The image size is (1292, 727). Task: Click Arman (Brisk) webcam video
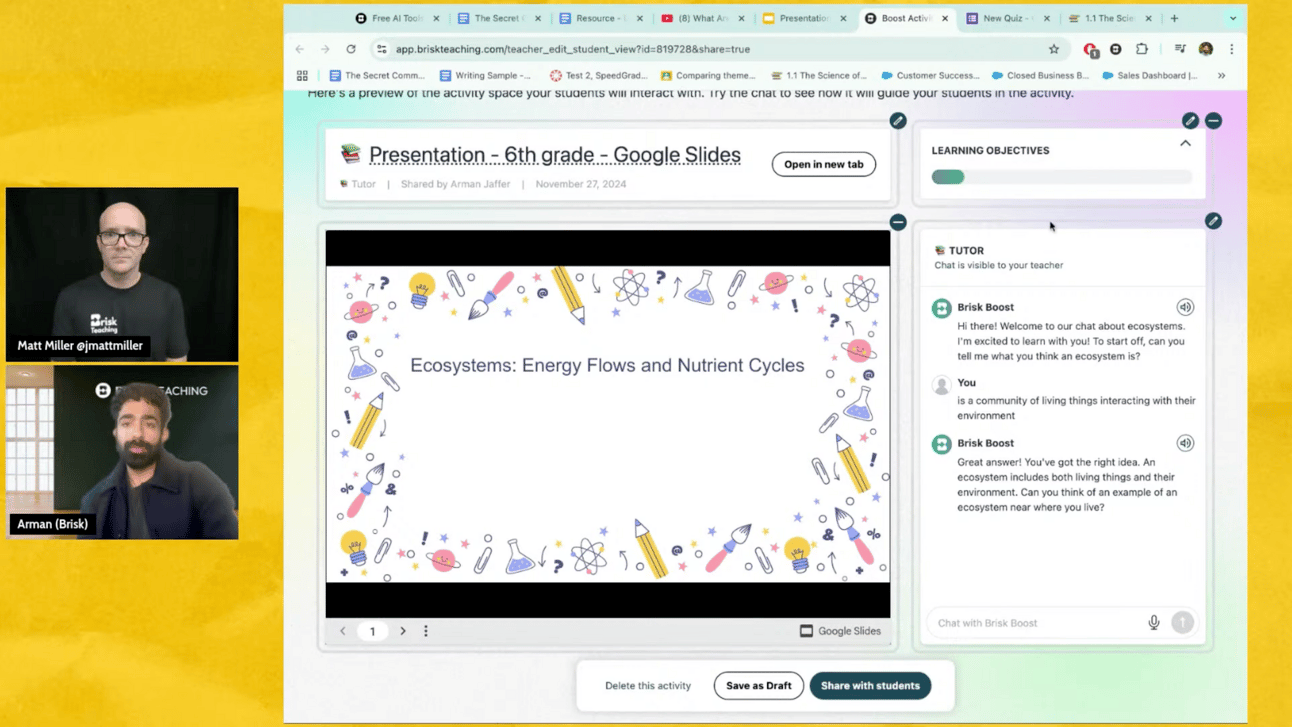pyautogui.click(x=122, y=453)
